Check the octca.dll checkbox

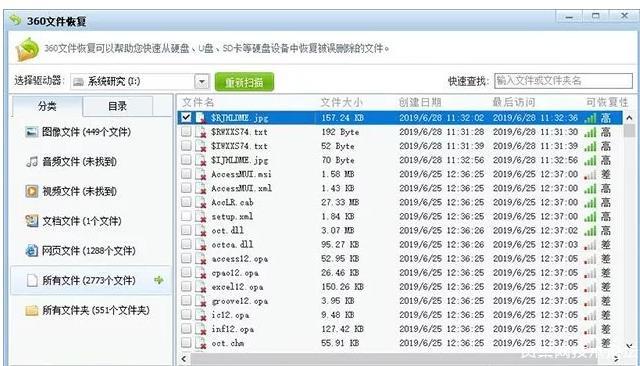(x=186, y=244)
